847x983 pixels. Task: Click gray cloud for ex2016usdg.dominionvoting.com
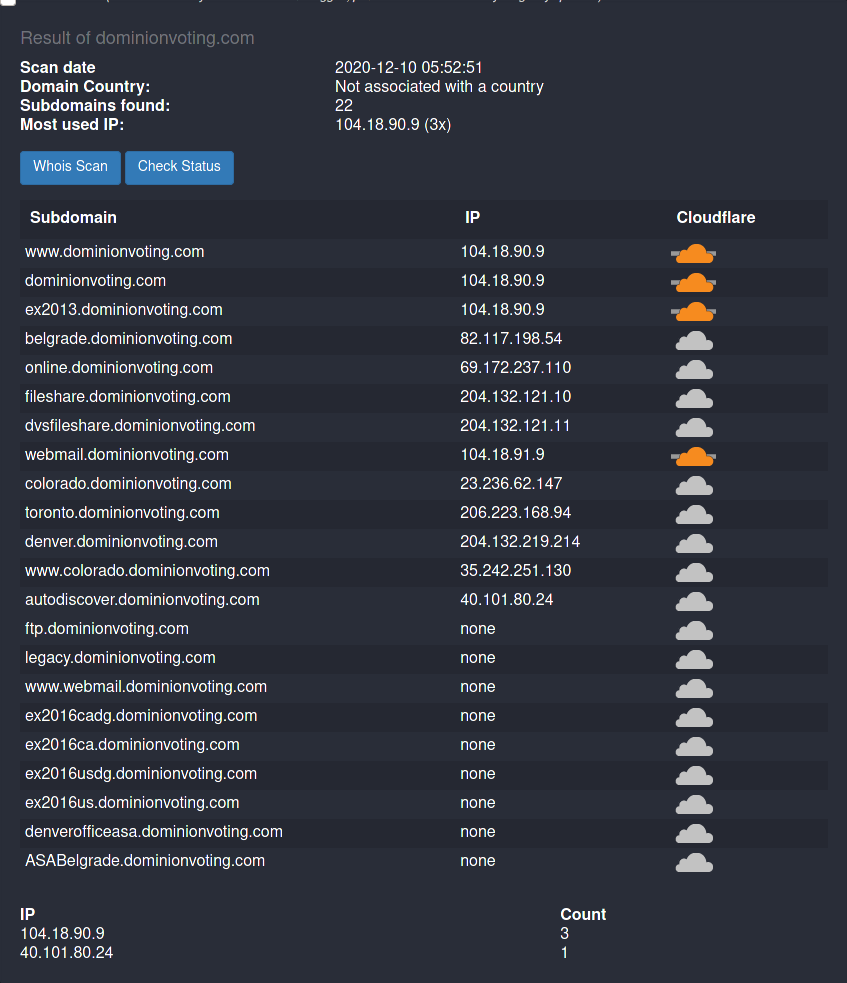point(694,775)
